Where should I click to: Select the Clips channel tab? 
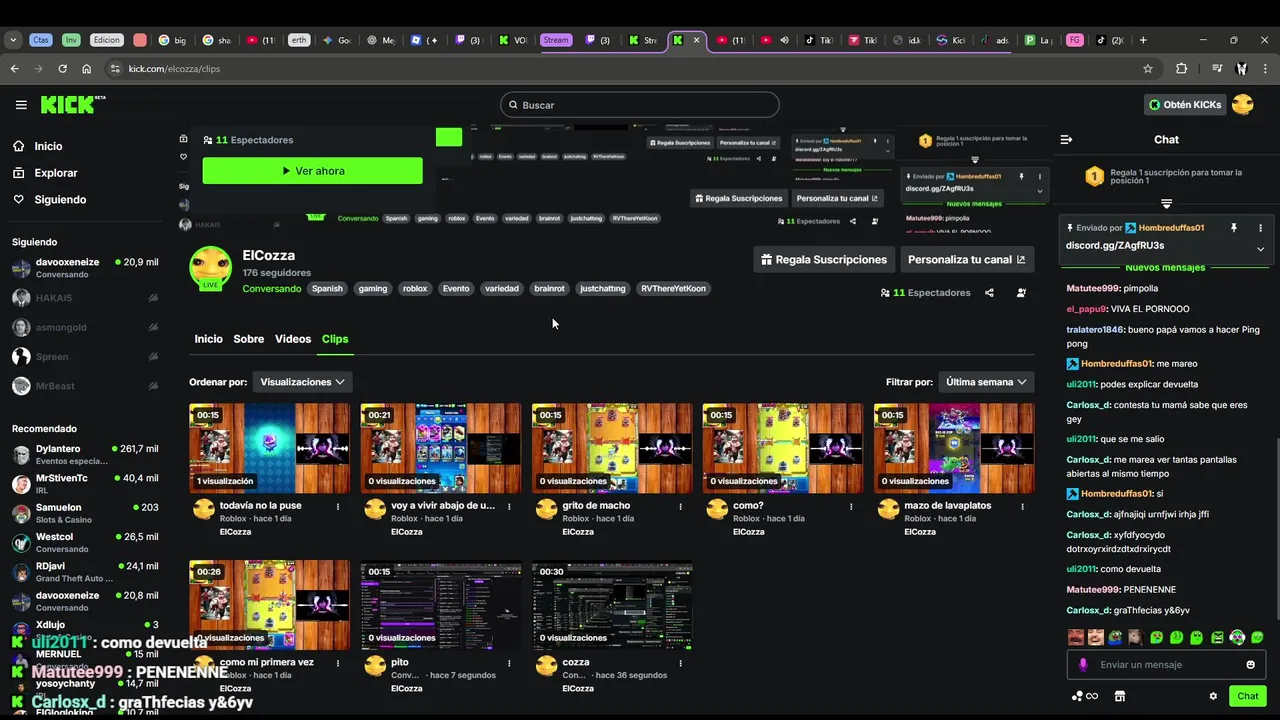[x=335, y=339]
